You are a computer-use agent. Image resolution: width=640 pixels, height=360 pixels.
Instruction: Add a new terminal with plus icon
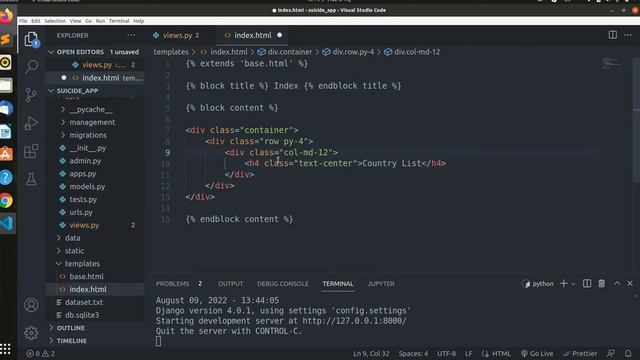tap(564, 283)
